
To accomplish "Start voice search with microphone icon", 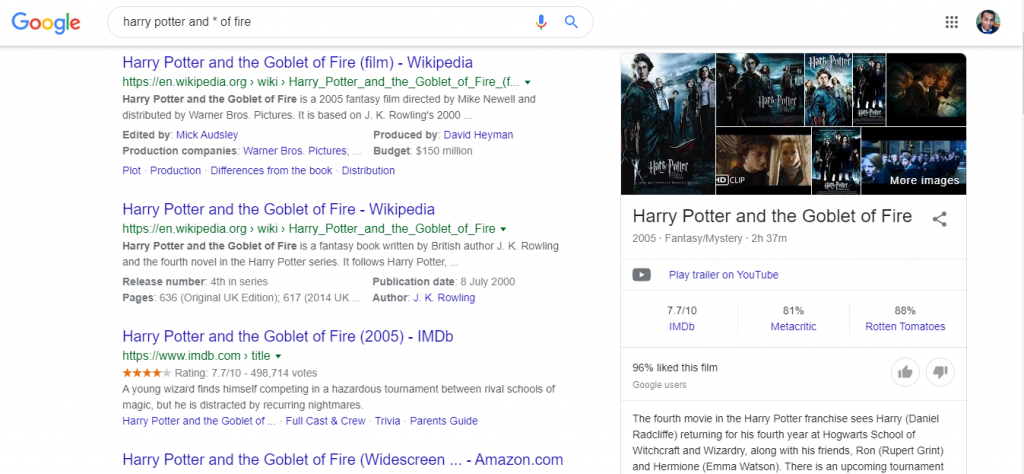I will tap(541, 22).
